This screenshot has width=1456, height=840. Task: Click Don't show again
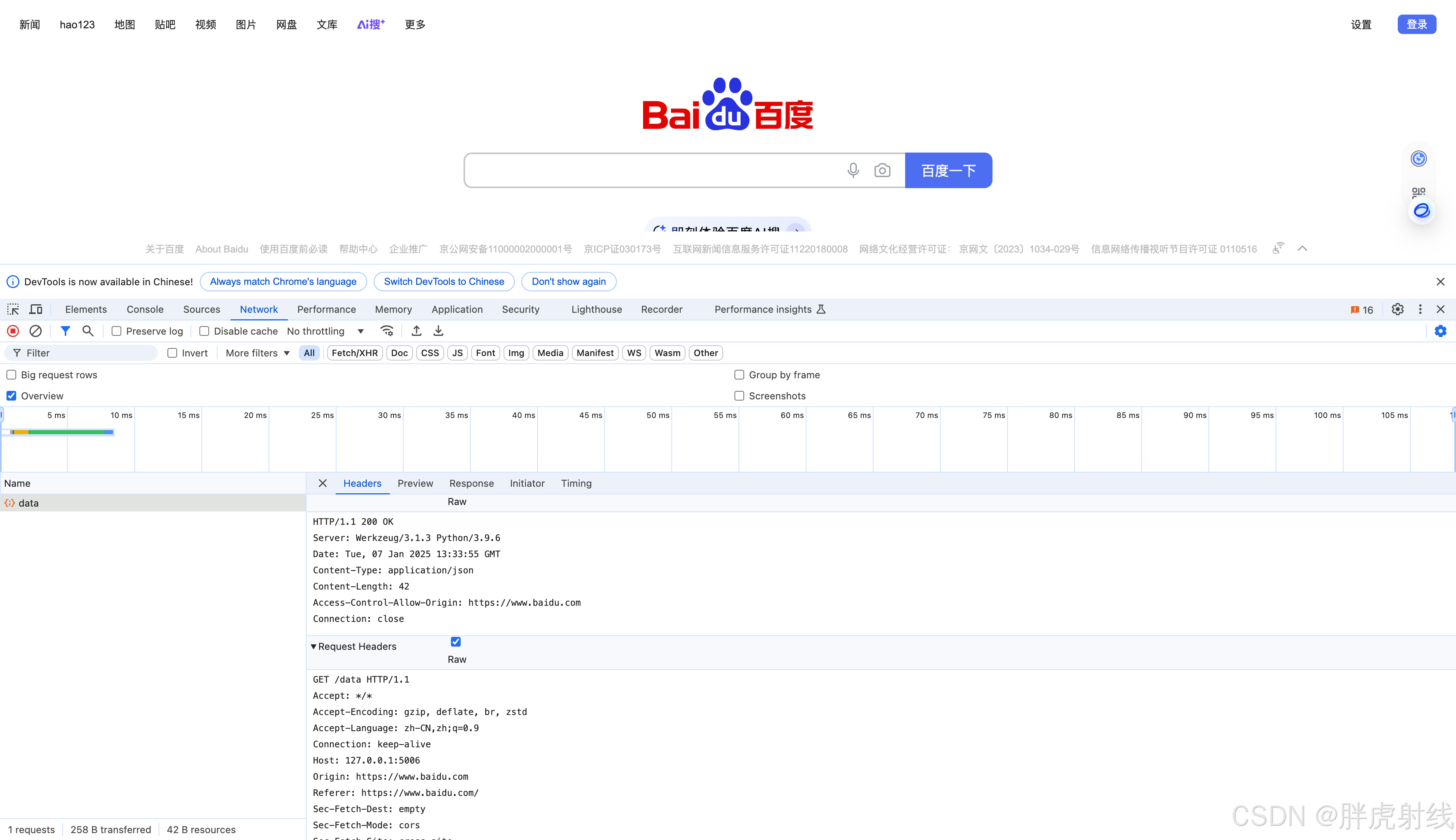(569, 282)
